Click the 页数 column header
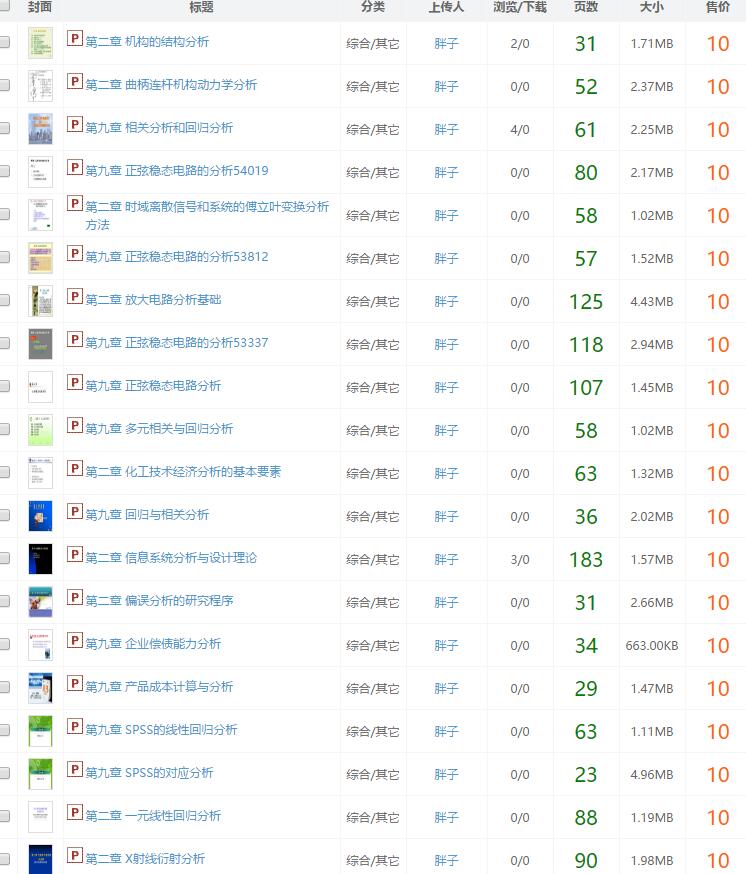 pos(586,7)
